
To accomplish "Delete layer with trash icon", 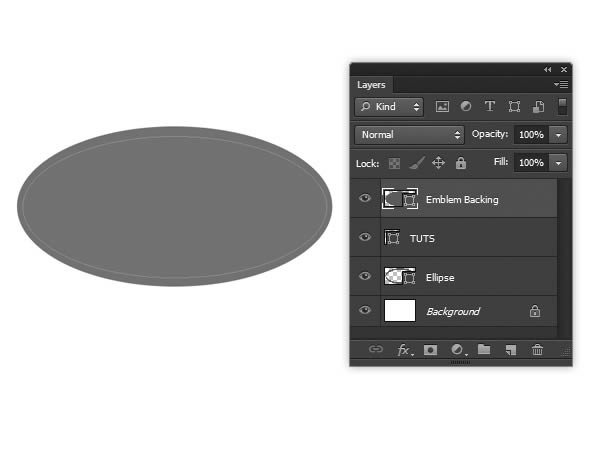I will tap(537, 349).
